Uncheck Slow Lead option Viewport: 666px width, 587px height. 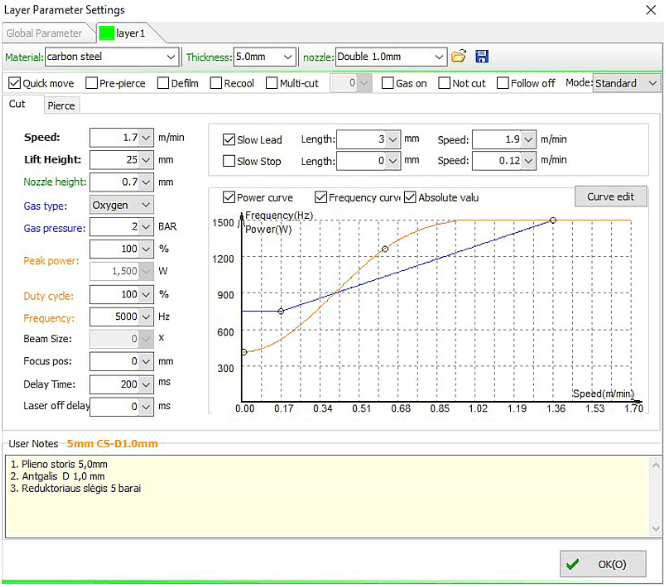(x=229, y=139)
